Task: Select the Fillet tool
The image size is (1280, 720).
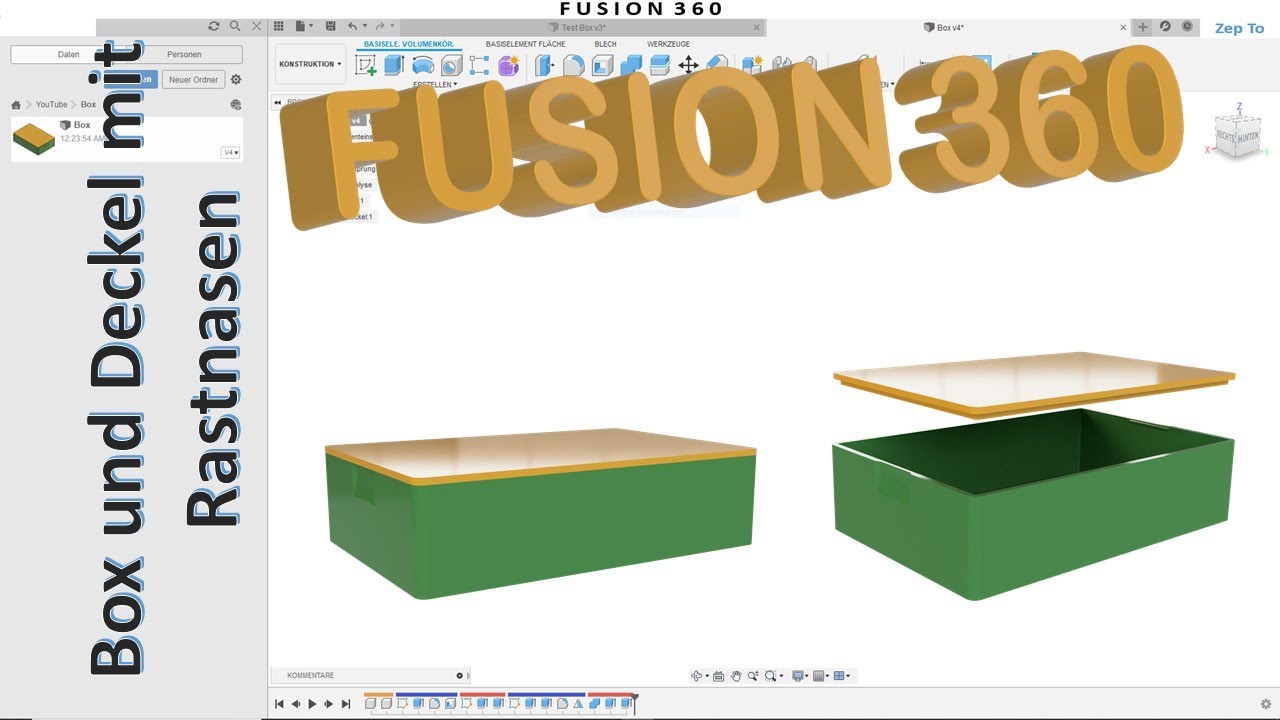Action: (573, 66)
